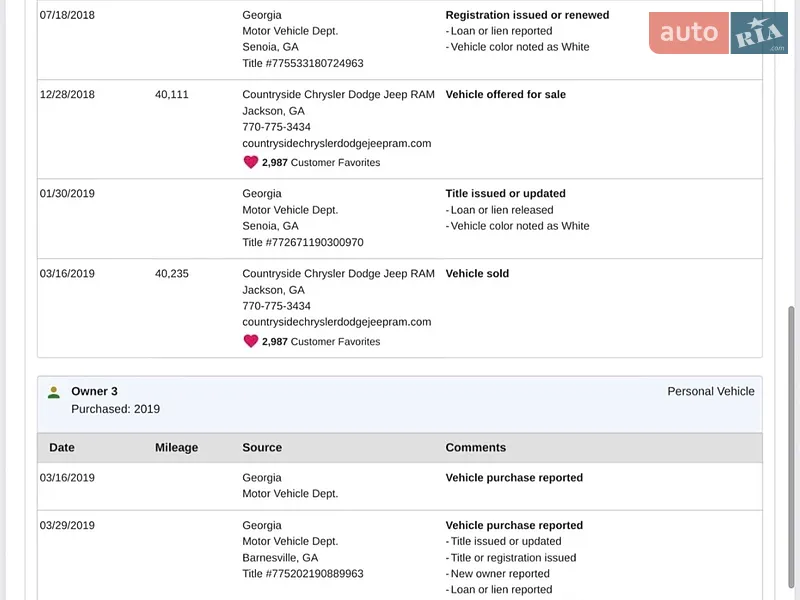The height and width of the screenshot is (600, 800).
Task: Click the Mileage column header
Action: (177, 447)
